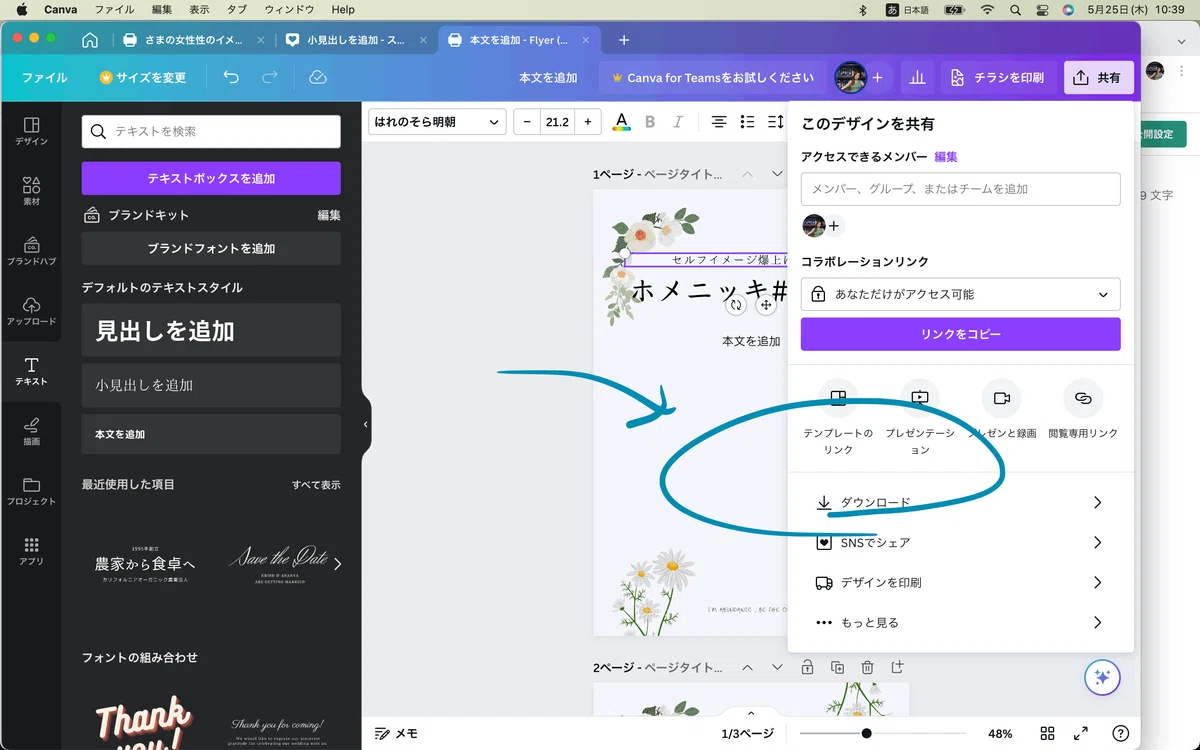The image size is (1200, 750).
Task: Expand the ダウンロード option
Action: click(960, 502)
